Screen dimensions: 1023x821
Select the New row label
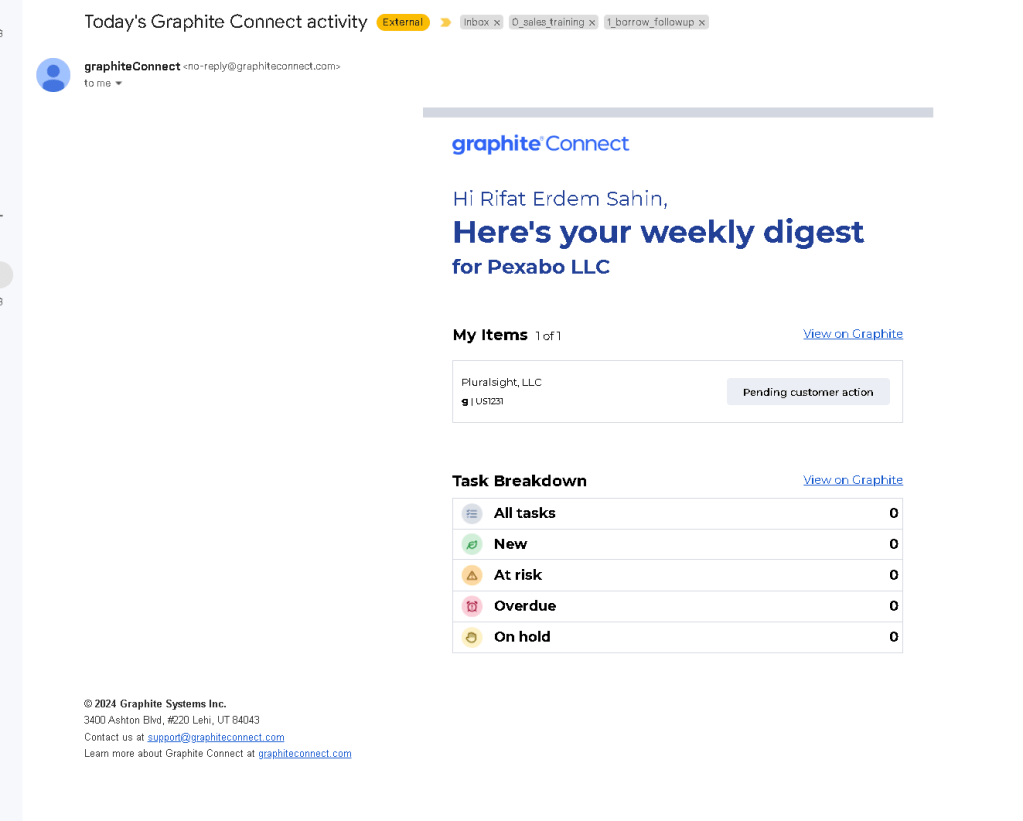click(x=510, y=544)
